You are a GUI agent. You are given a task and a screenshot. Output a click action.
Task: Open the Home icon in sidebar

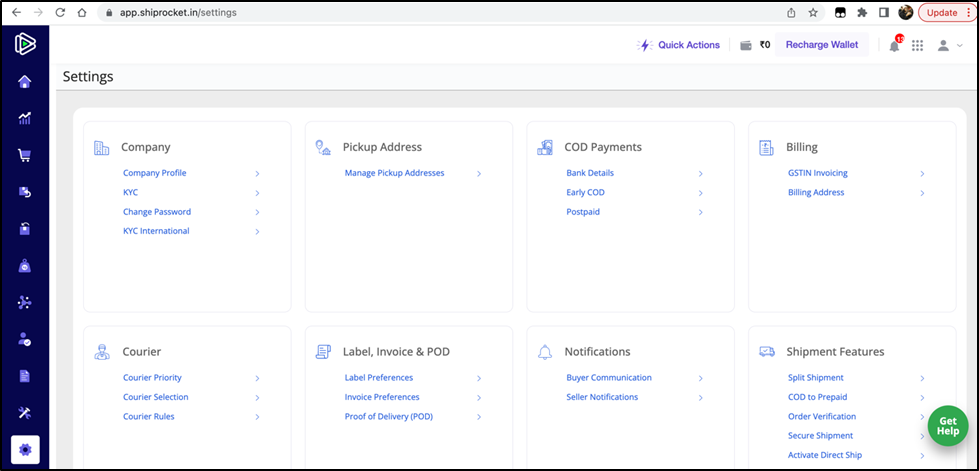click(x=25, y=82)
